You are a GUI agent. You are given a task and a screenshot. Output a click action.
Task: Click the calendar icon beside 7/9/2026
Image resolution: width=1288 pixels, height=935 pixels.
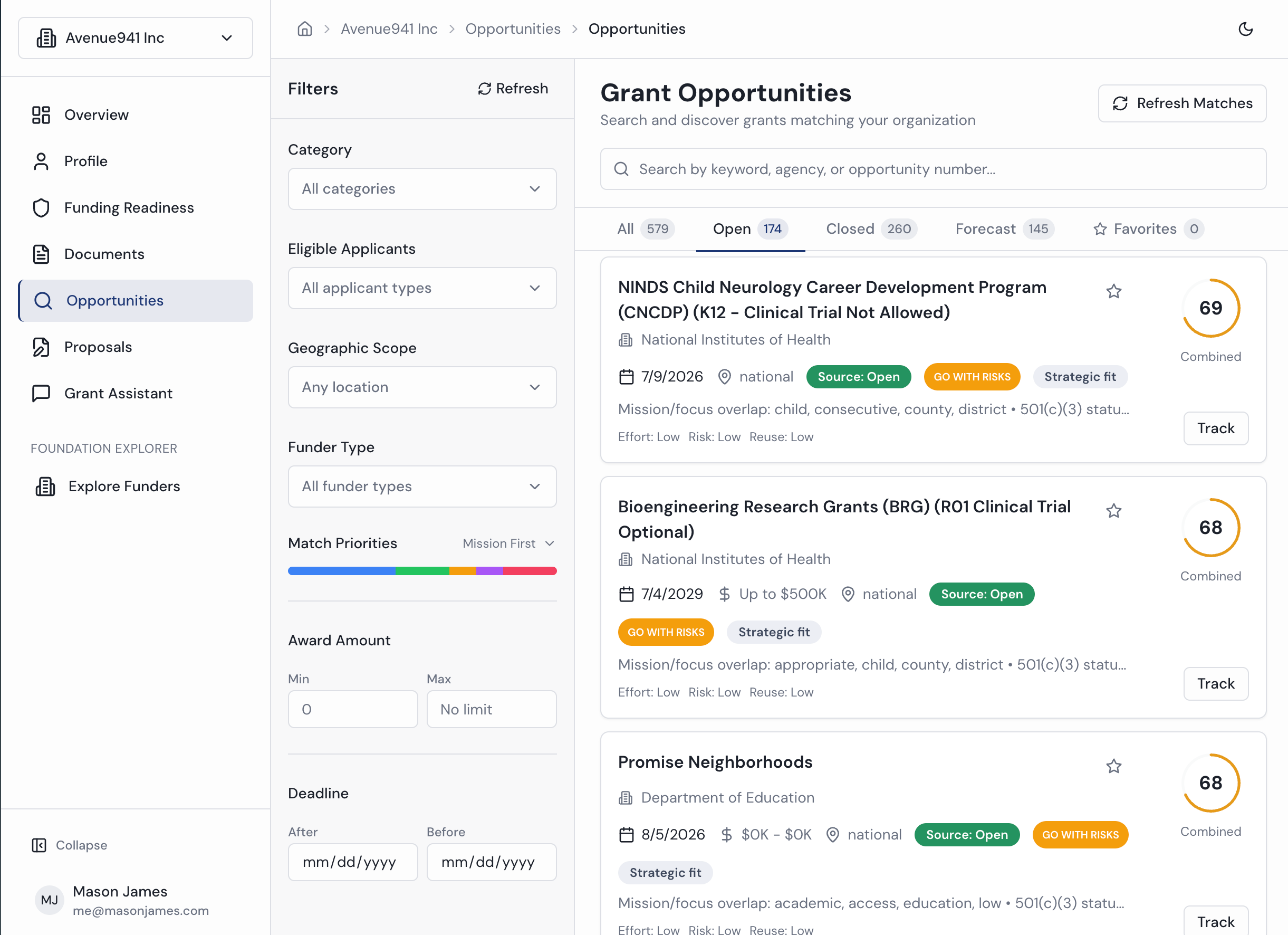tap(627, 377)
